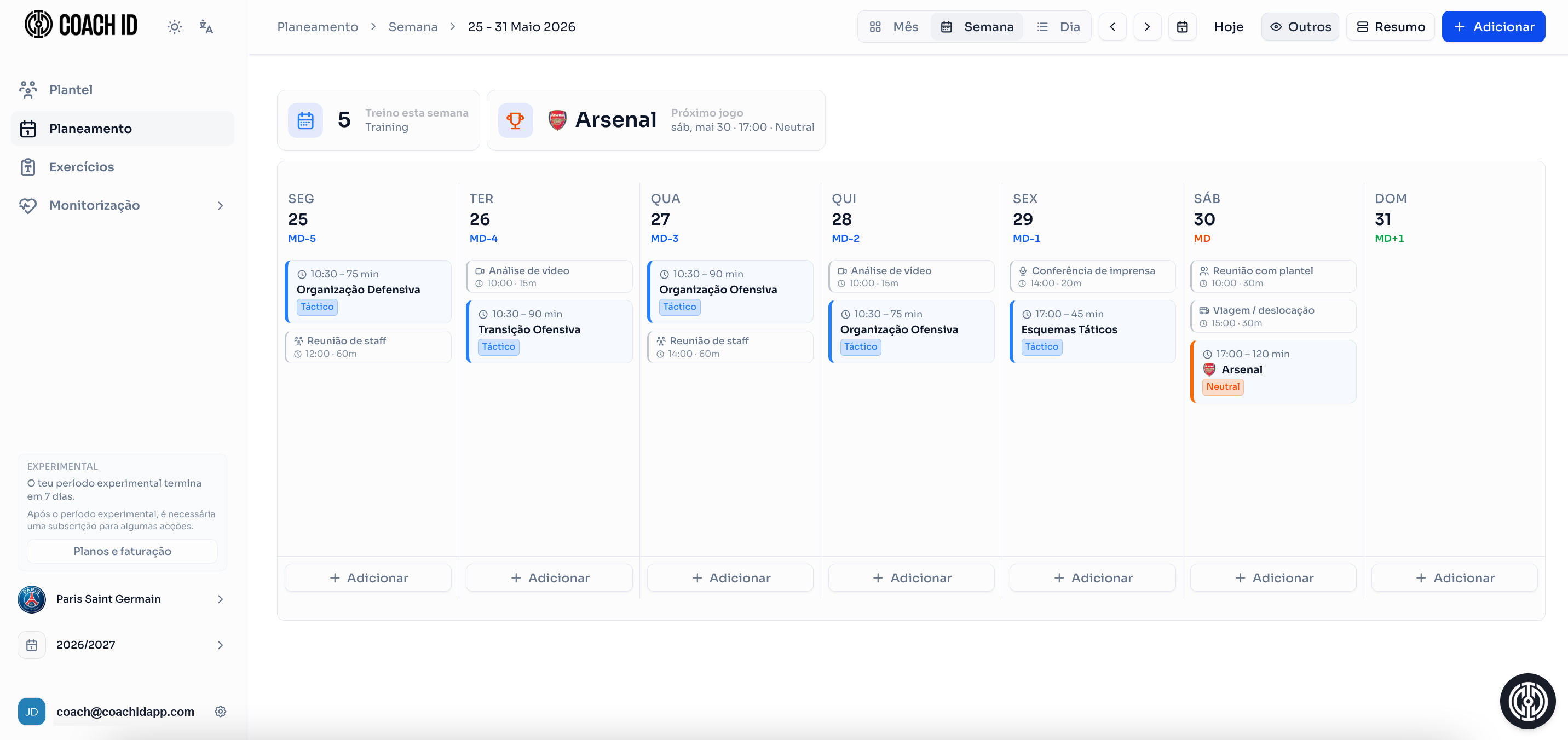Open Plantel in sidebar
This screenshot has width=1568, height=740.
click(x=122, y=89)
